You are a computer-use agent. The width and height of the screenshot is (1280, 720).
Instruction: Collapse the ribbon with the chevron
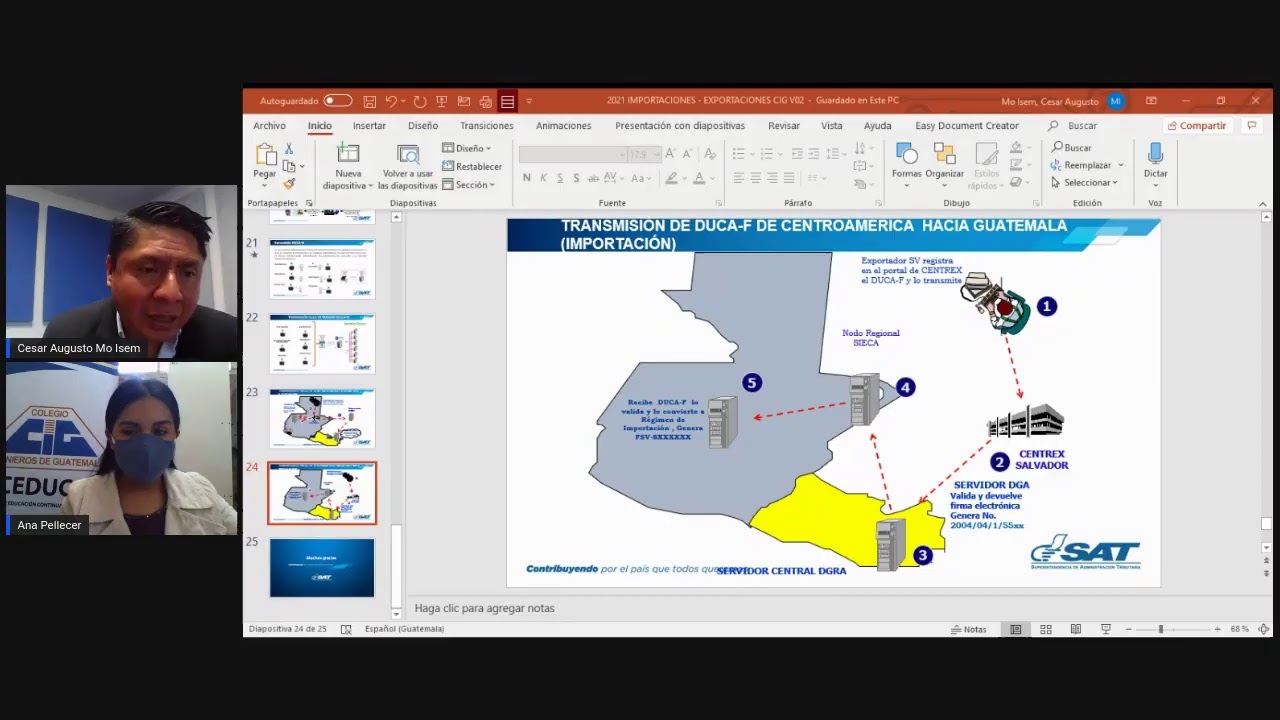coord(1263,203)
